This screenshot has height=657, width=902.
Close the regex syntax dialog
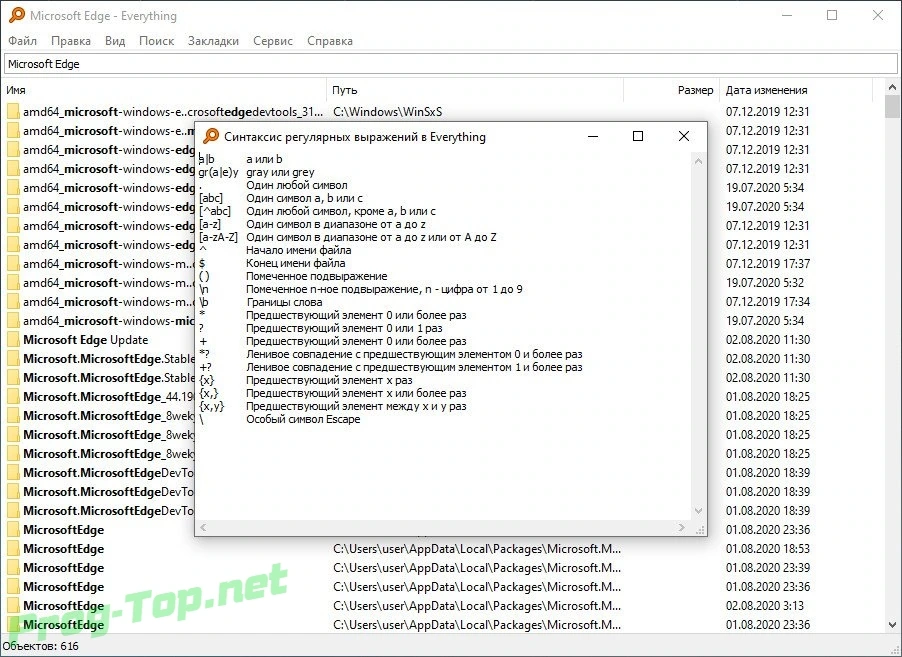(683, 136)
